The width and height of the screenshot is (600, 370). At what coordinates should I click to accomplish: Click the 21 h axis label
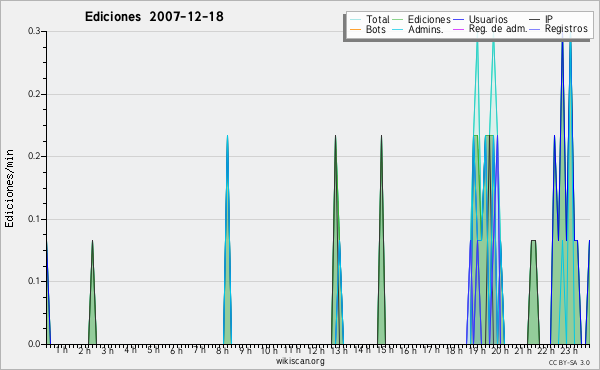(523, 350)
